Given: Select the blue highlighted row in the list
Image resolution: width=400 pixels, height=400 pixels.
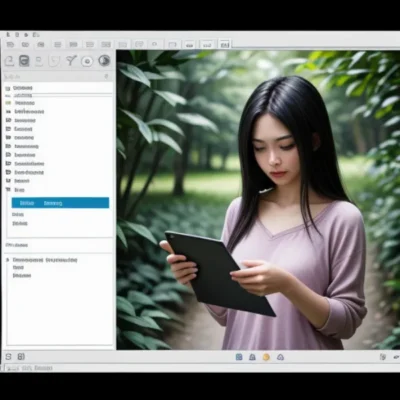Looking at the screenshot, I should pos(60,203).
